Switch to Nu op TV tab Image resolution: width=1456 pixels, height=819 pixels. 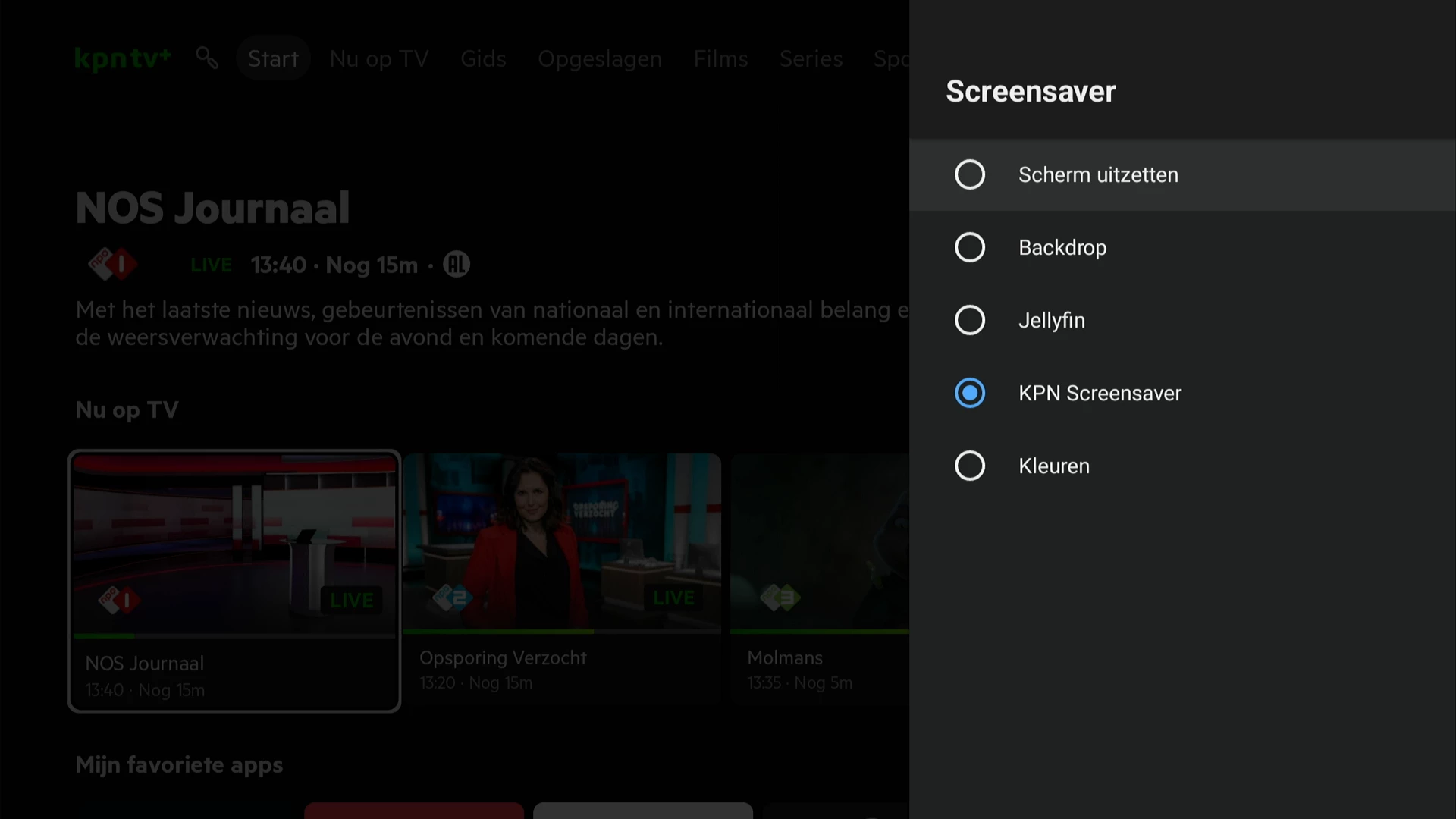pyautogui.click(x=379, y=58)
